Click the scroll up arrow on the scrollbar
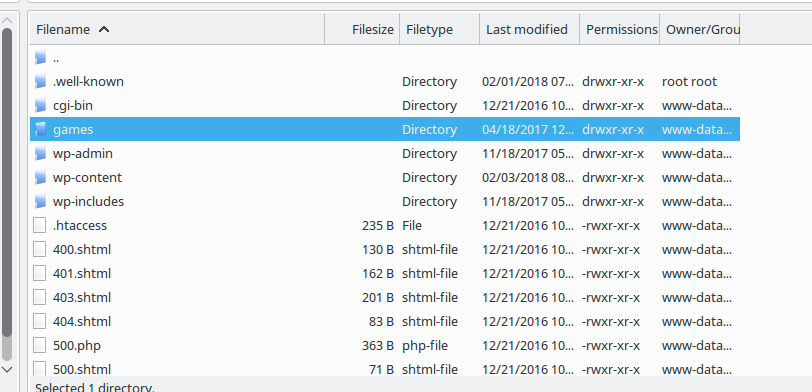This screenshot has height=392, width=812. click(x=7, y=21)
